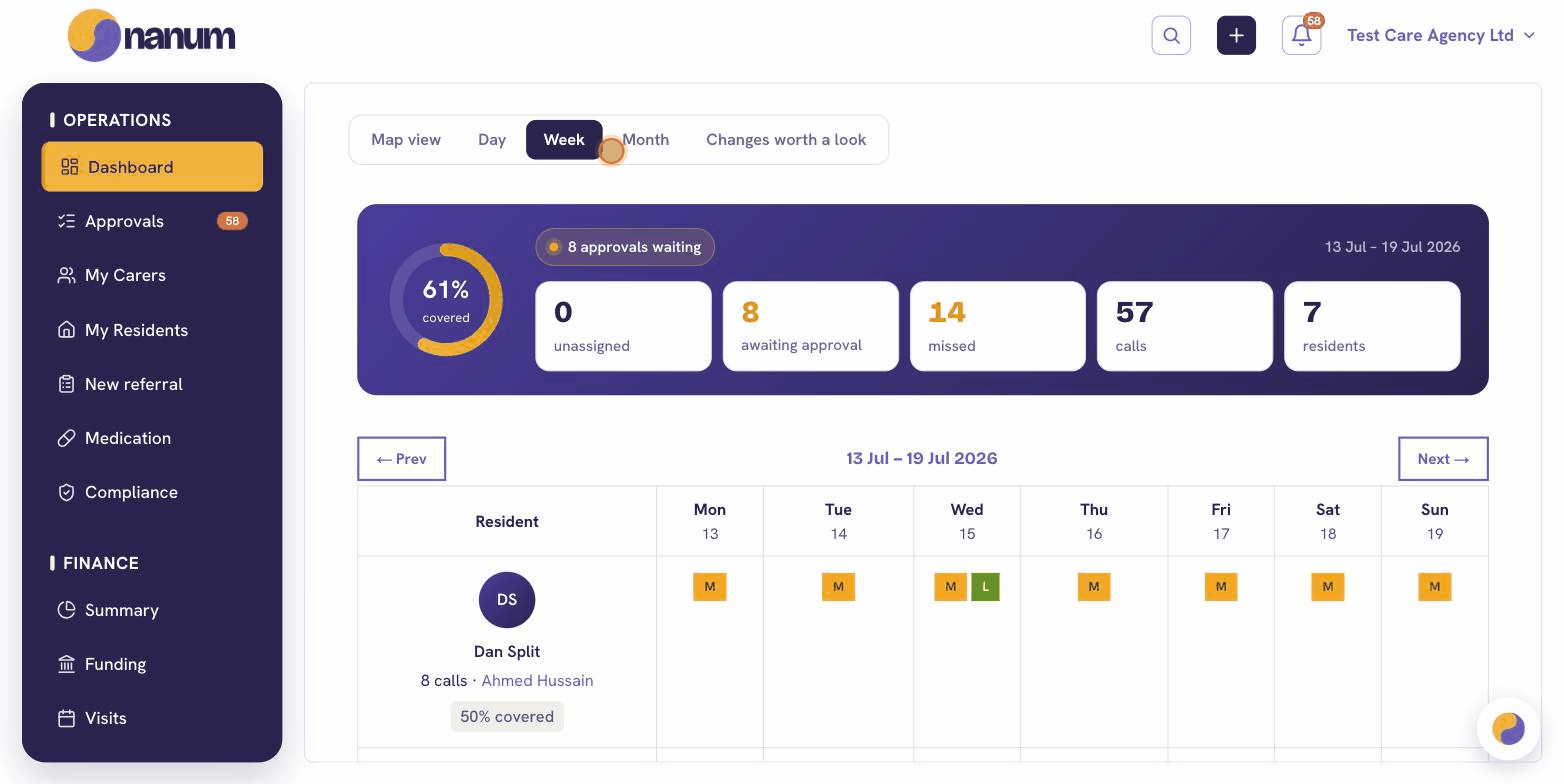Click the Mon 13 column header
This screenshot has width=1564, height=784.
710,521
